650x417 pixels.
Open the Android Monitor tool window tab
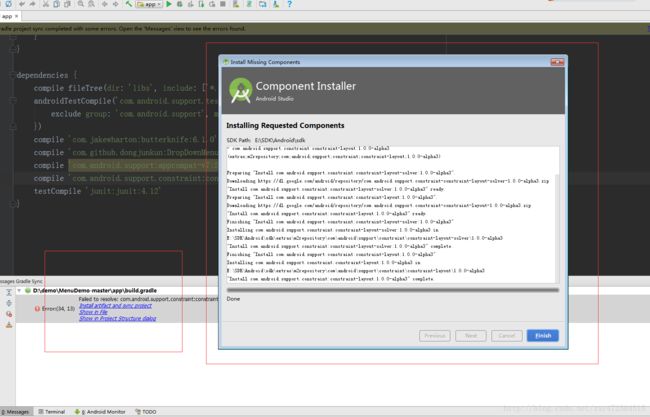click(x=100, y=412)
